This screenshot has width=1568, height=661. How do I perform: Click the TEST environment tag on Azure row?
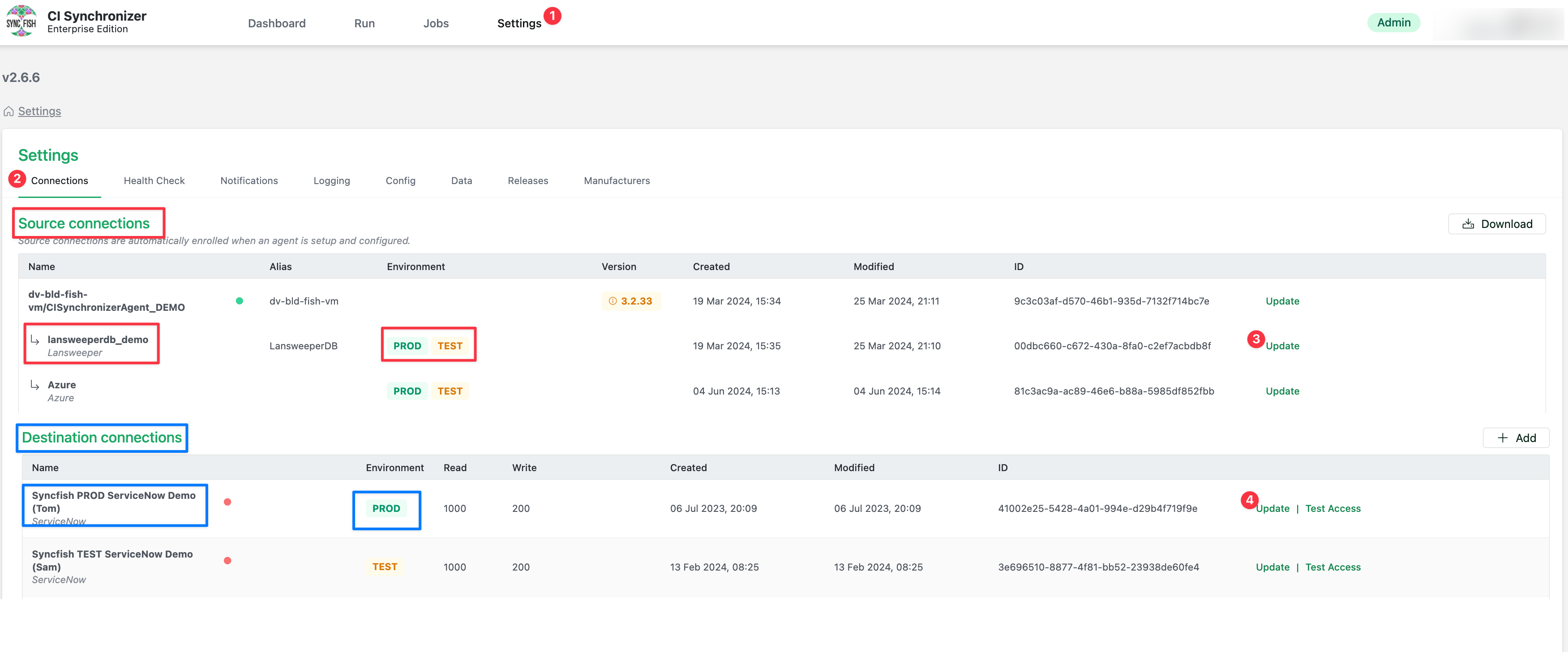[x=450, y=391]
